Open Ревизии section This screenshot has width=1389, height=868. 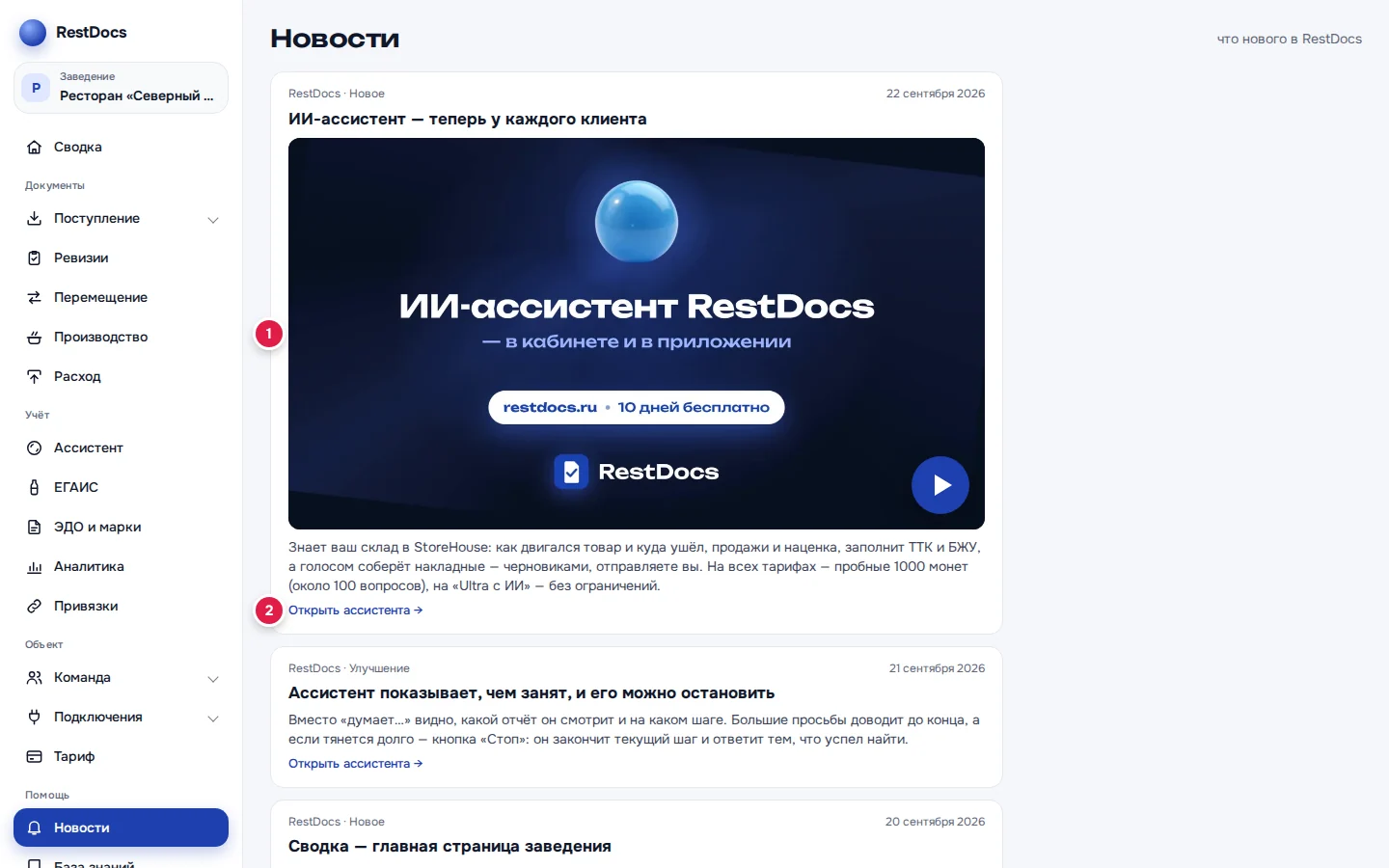[122, 258]
